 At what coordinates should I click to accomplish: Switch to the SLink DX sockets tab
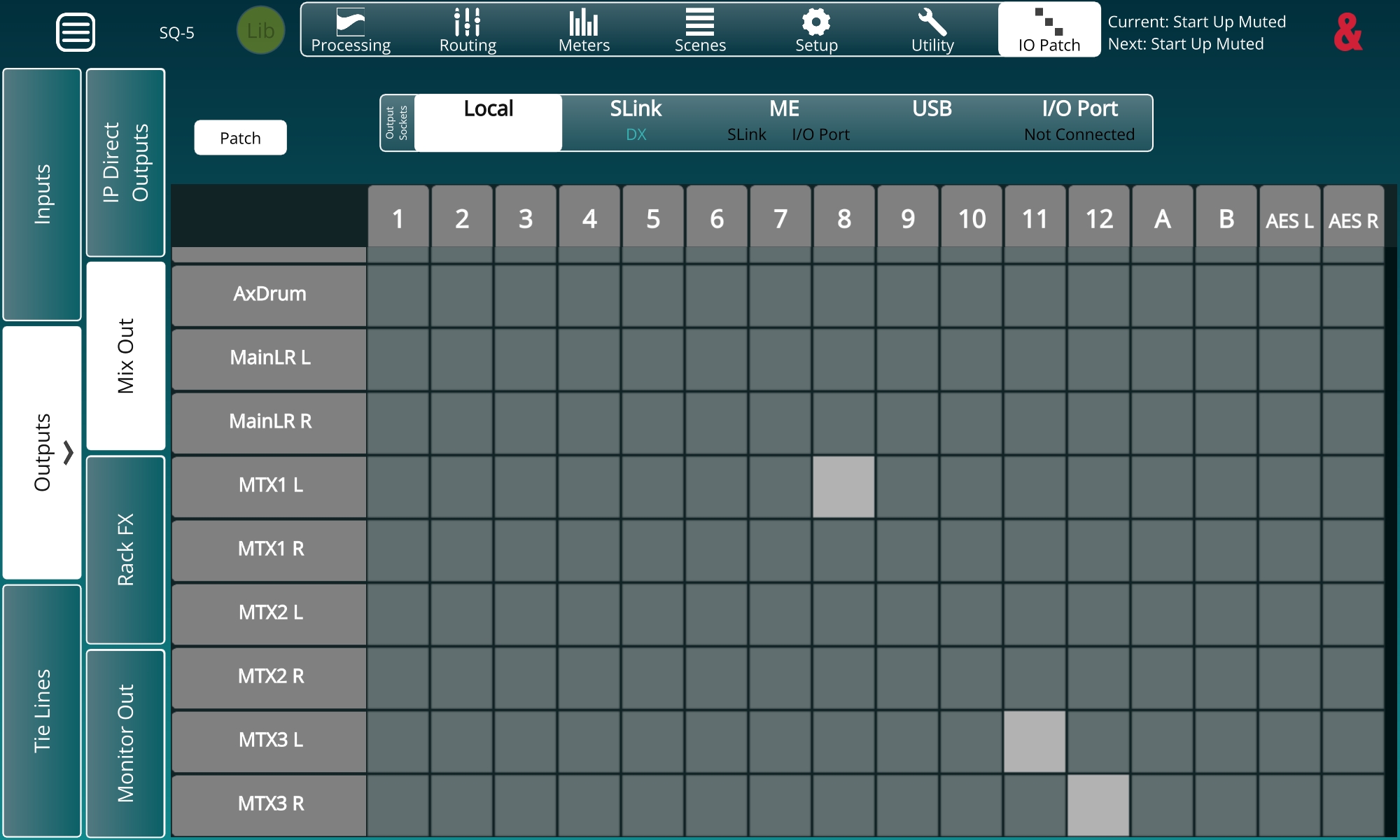[636, 122]
